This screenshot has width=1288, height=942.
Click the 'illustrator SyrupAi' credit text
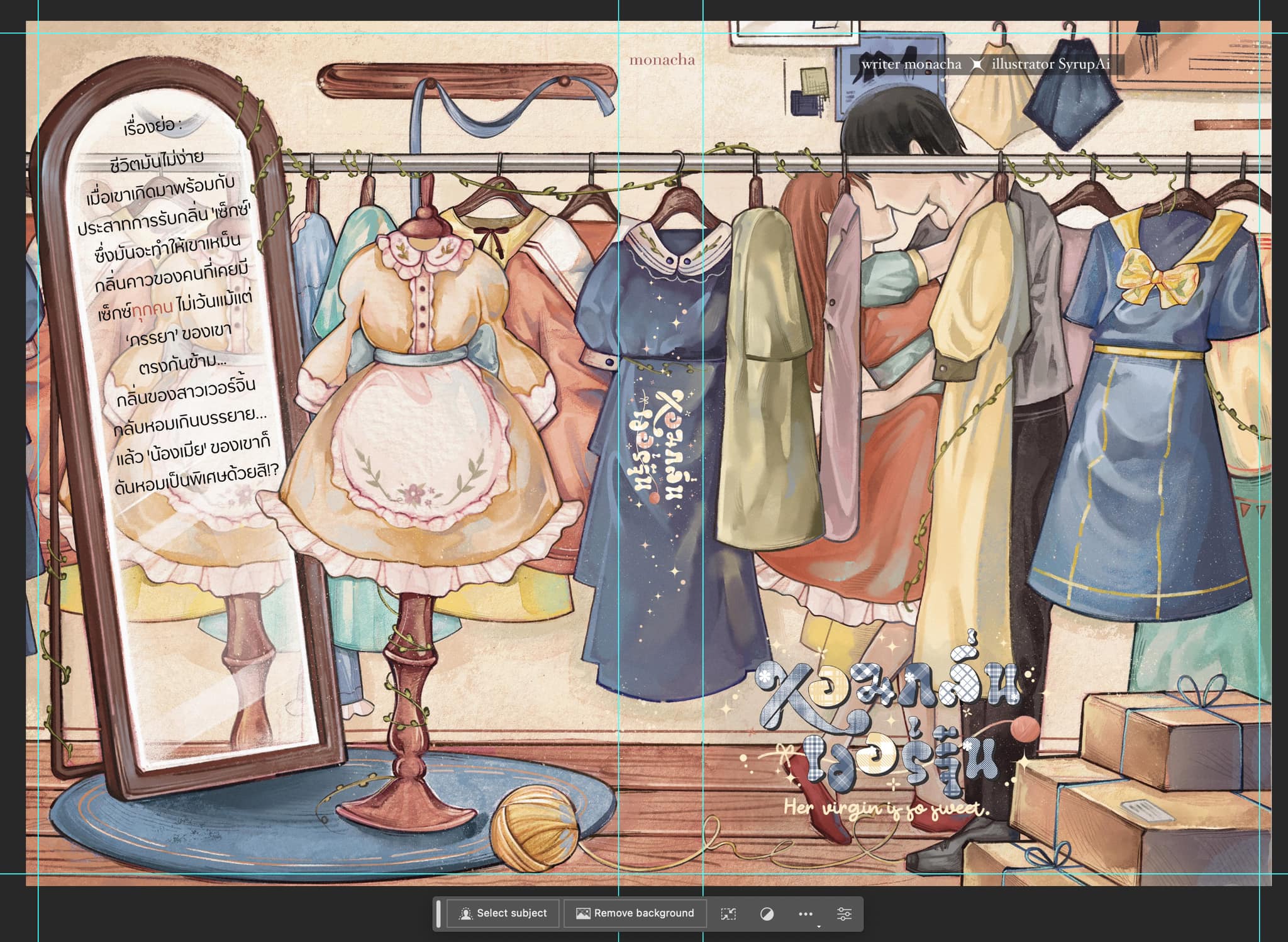point(1050,64)
